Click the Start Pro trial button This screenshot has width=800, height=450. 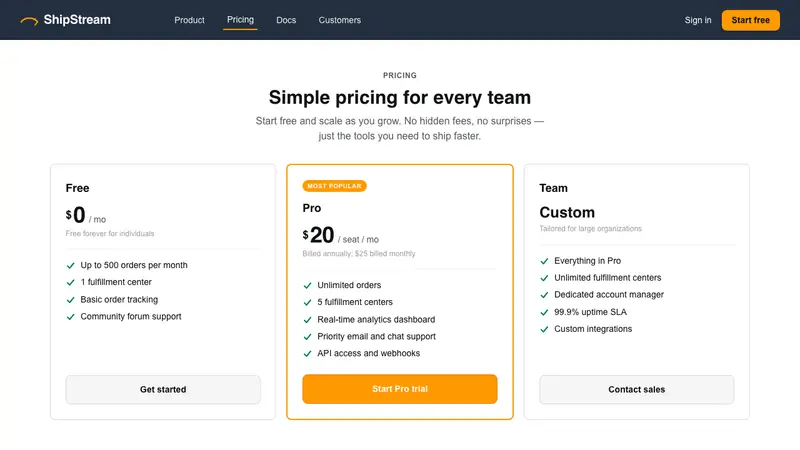(x=399, y=389)
